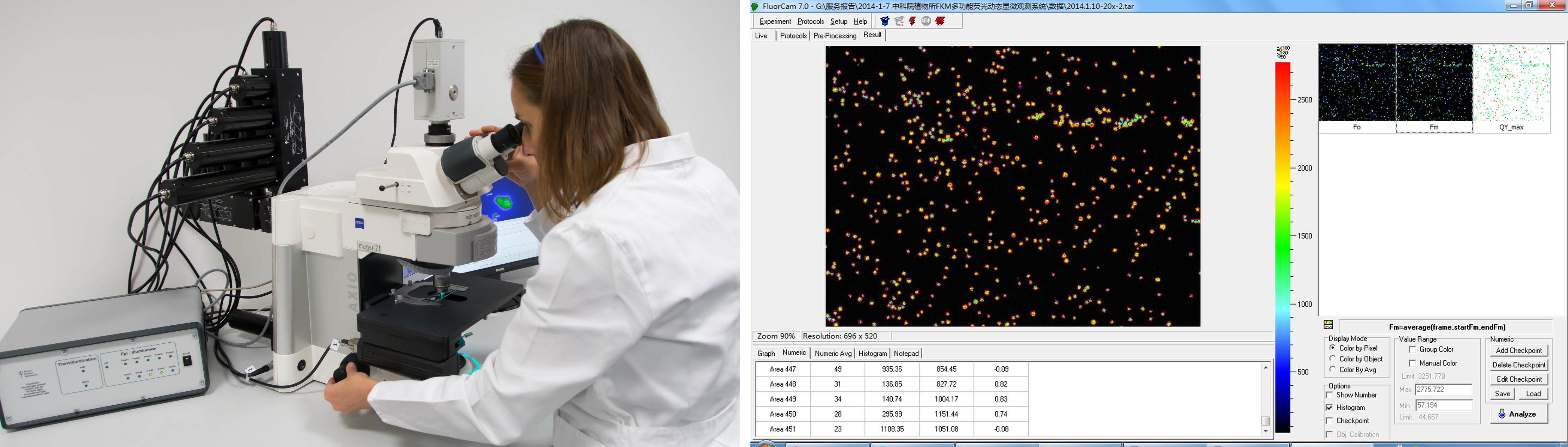Select the Color by Object radio option
The image size is (1568, 447).
[1333, 359]
